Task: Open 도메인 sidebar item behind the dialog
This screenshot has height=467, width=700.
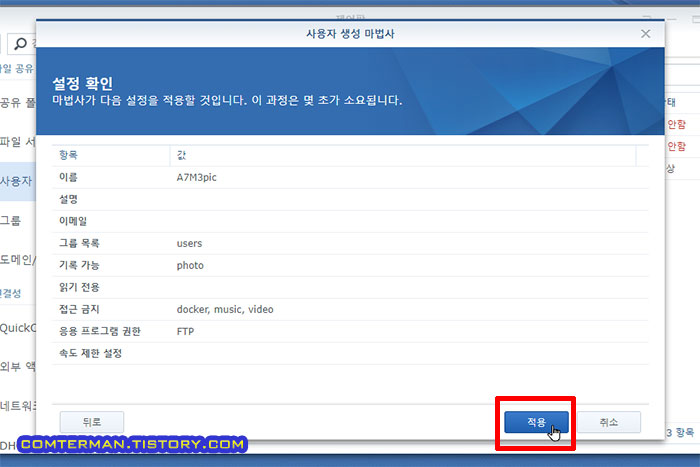Action: tap(18, 259)
